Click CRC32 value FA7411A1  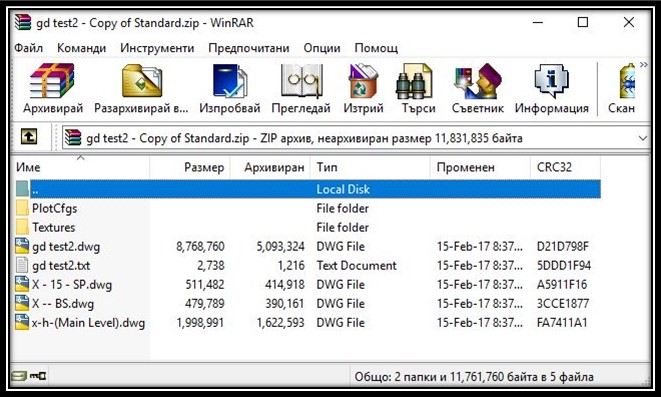tap(562, 322)
